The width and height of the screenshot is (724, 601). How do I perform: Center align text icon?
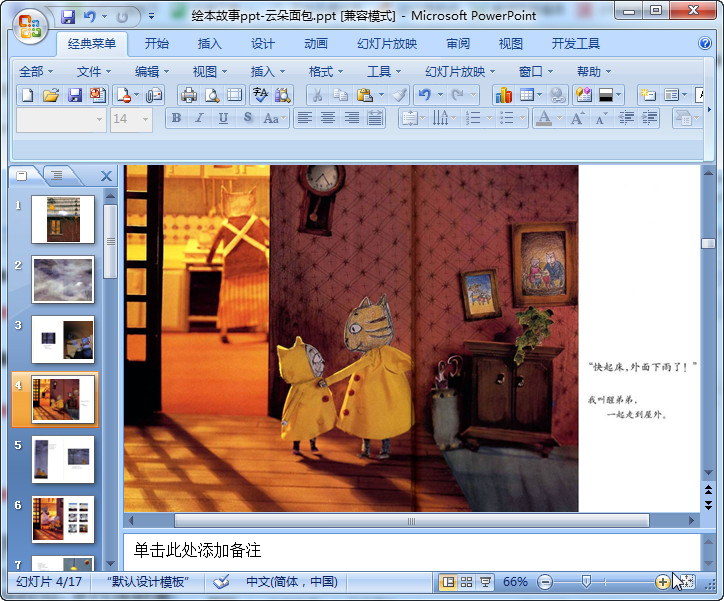[328, 118]
